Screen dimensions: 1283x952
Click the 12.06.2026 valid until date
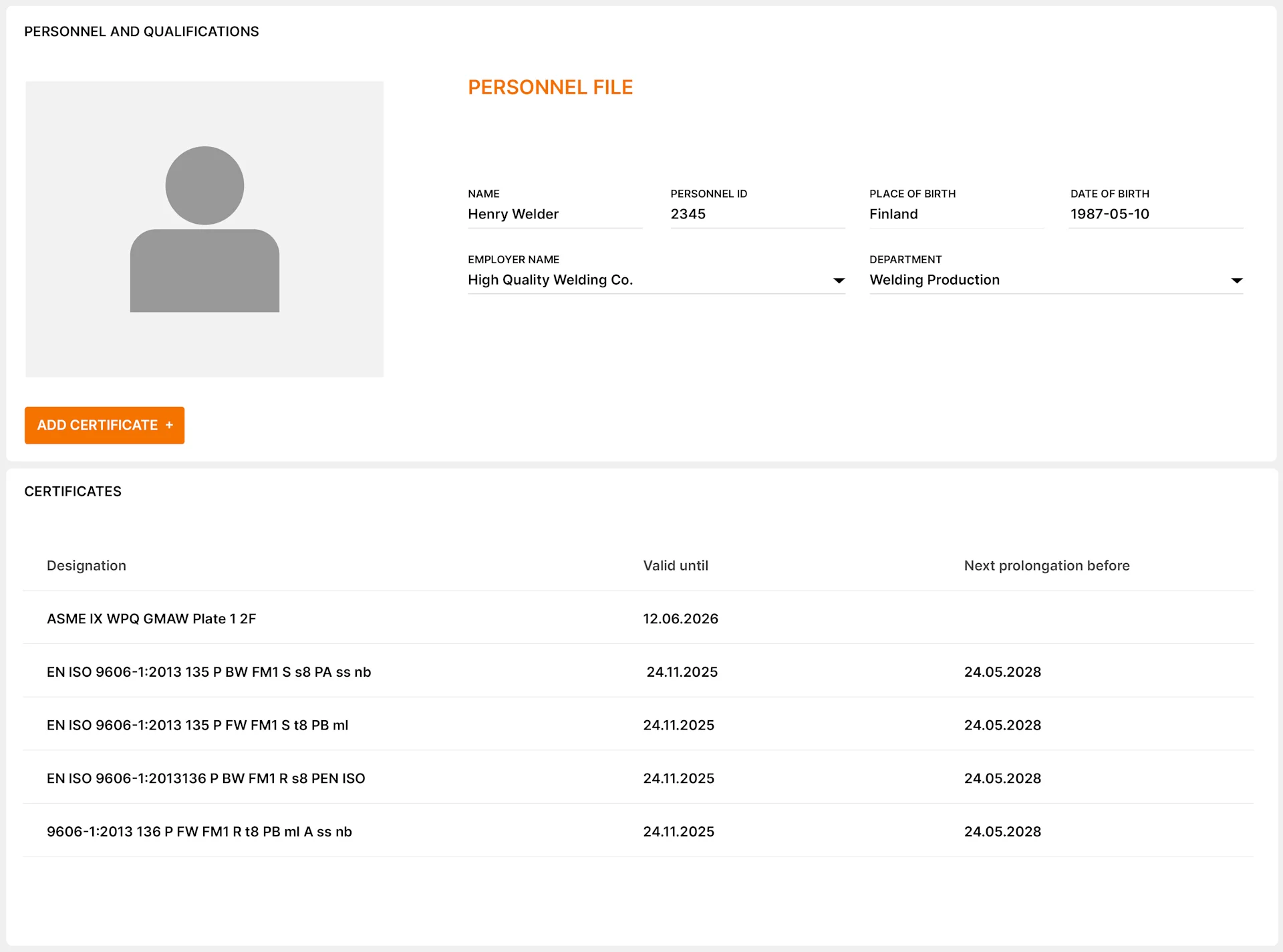(680, 619)
